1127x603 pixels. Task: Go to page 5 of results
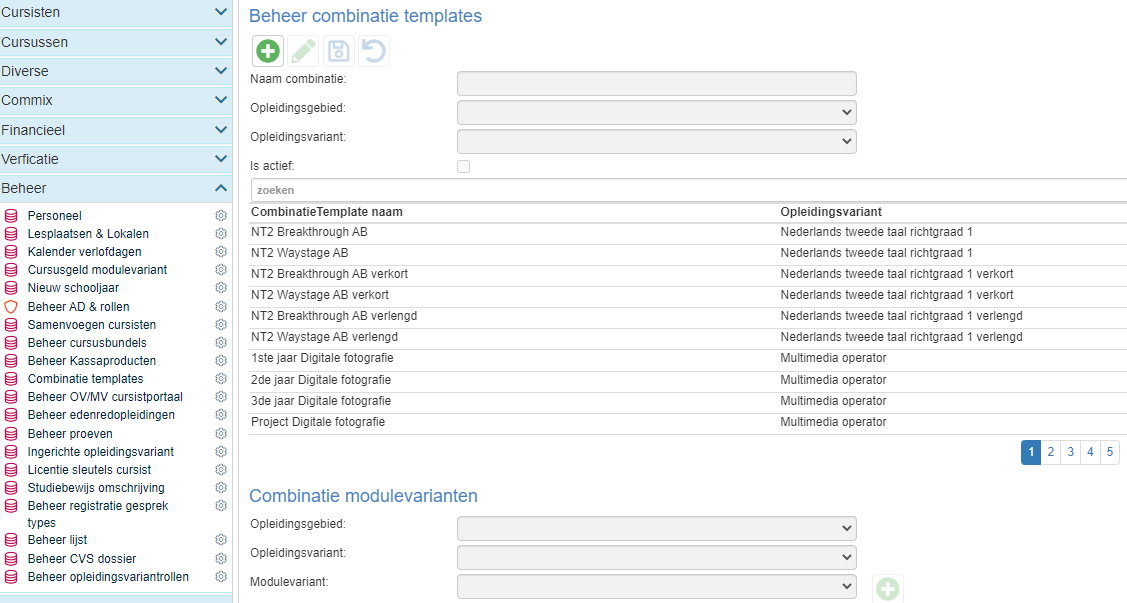[x=1110, y=452]
